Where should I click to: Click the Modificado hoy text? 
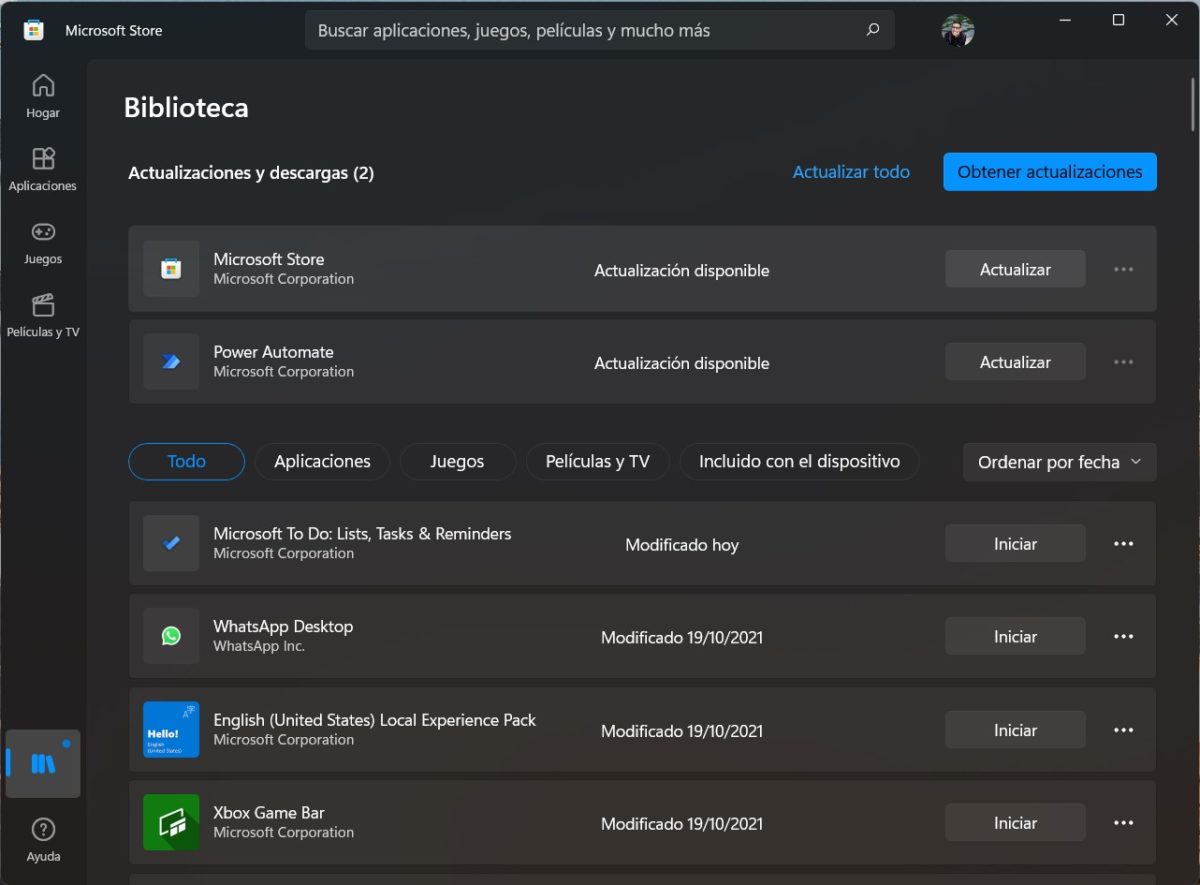[x=682, y=545]
